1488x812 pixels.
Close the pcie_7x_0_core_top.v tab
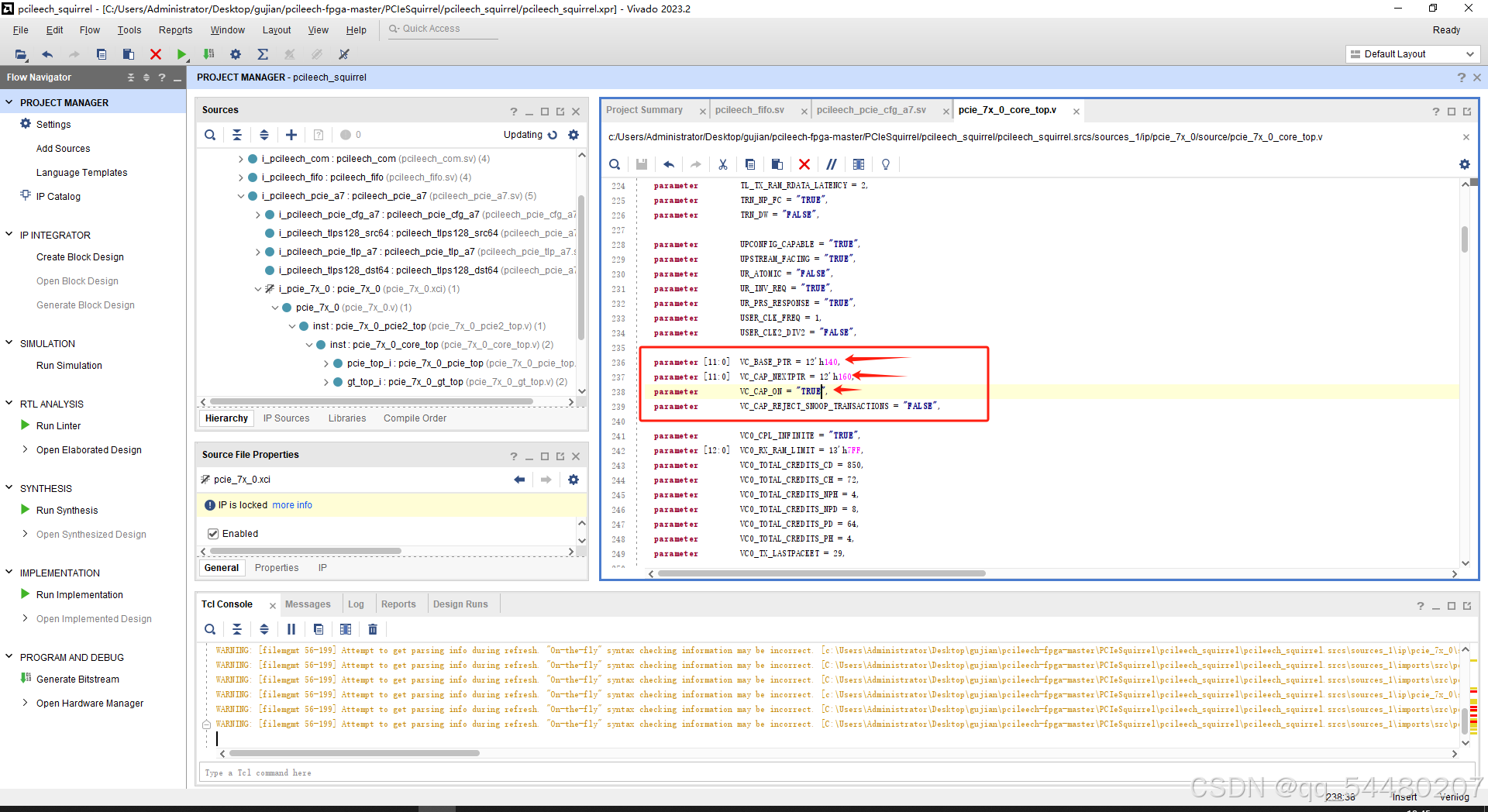(x=1076, y=112)
